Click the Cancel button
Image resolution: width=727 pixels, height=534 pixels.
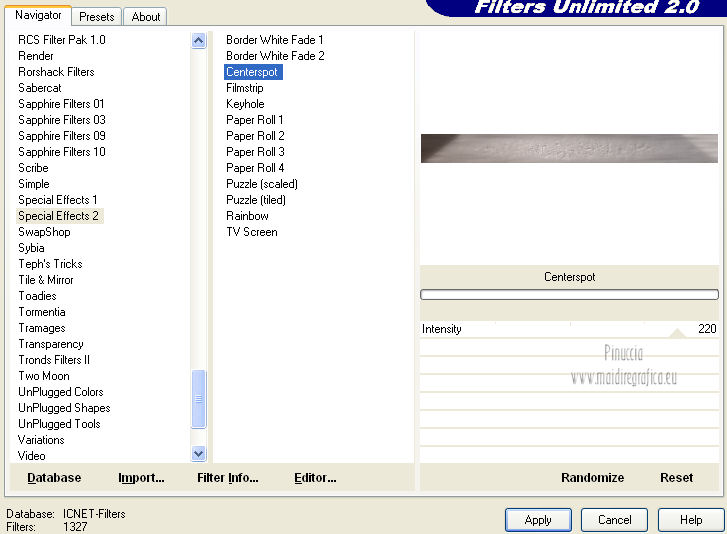pyautogui.click(x=614, y=520)
